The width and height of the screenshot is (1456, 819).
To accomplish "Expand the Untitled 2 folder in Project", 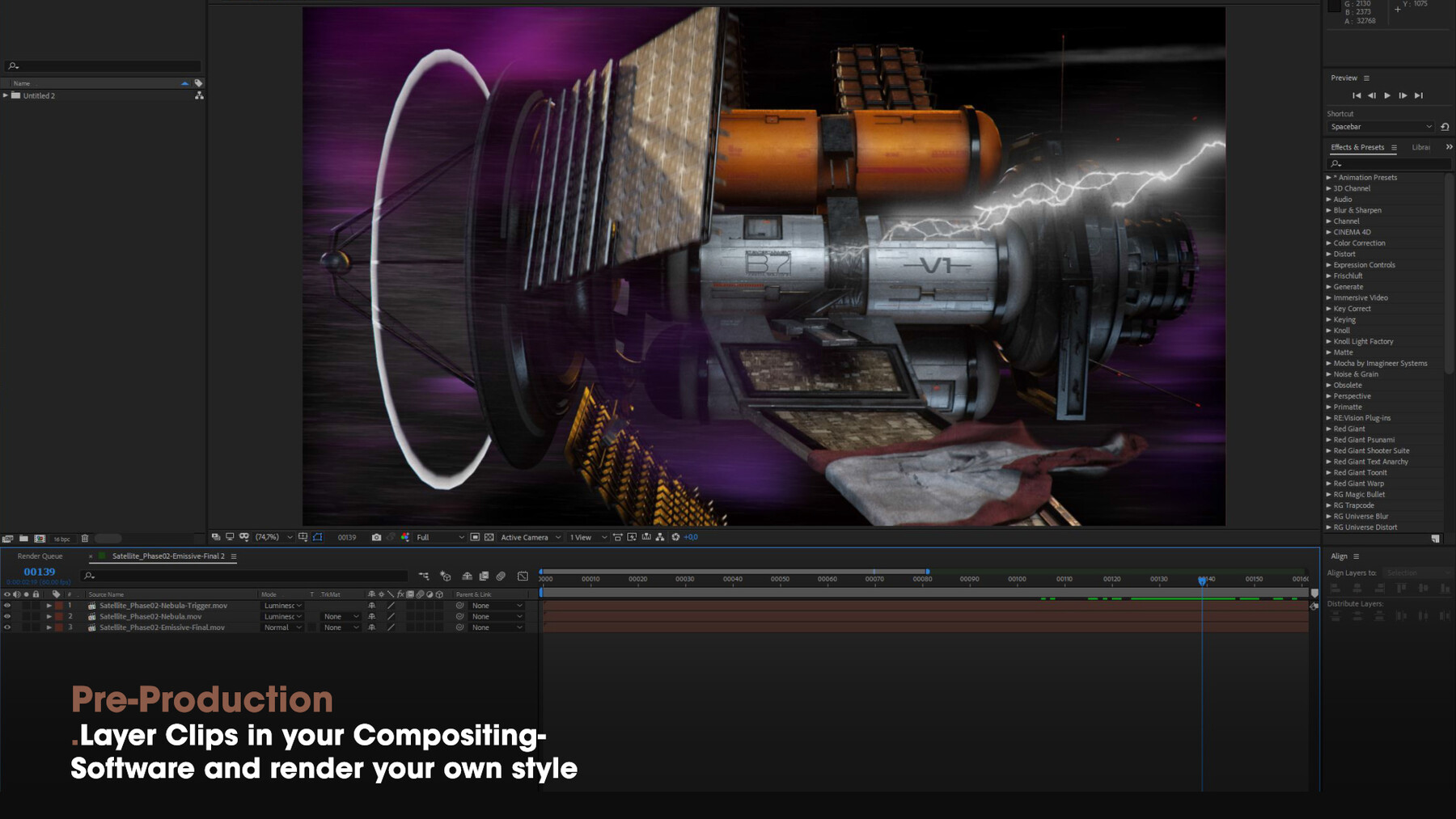I will coord(6,95).
